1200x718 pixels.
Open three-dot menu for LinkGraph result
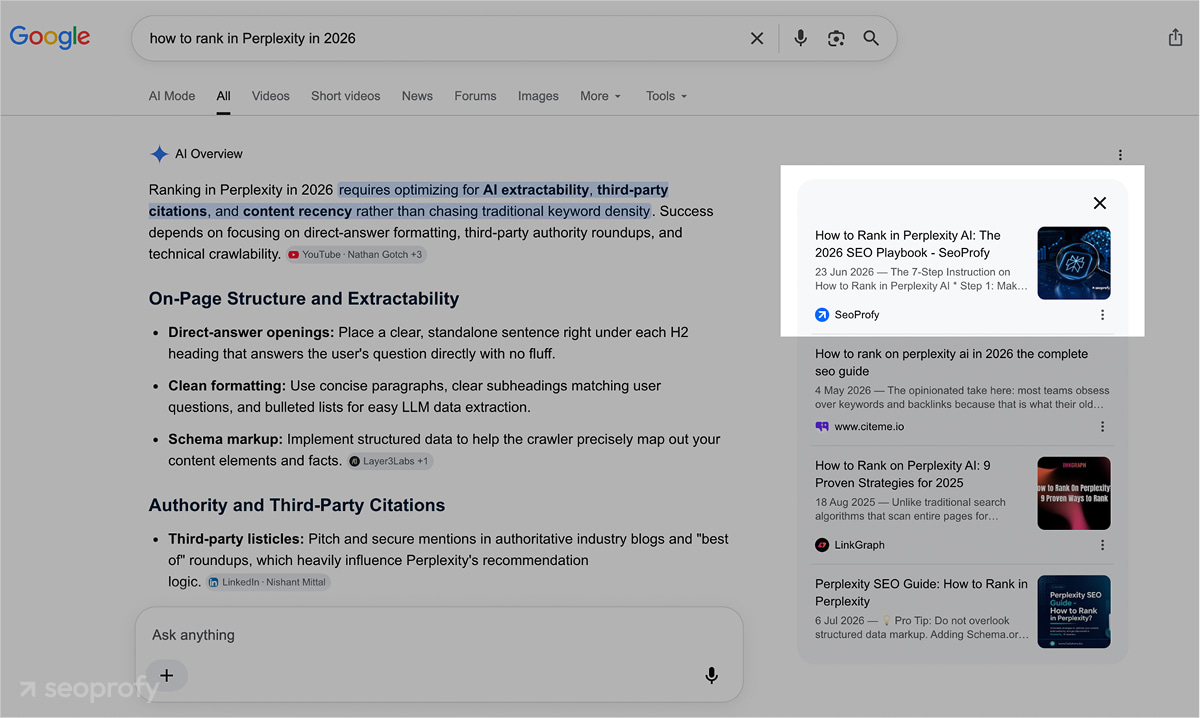[1102, 545]
